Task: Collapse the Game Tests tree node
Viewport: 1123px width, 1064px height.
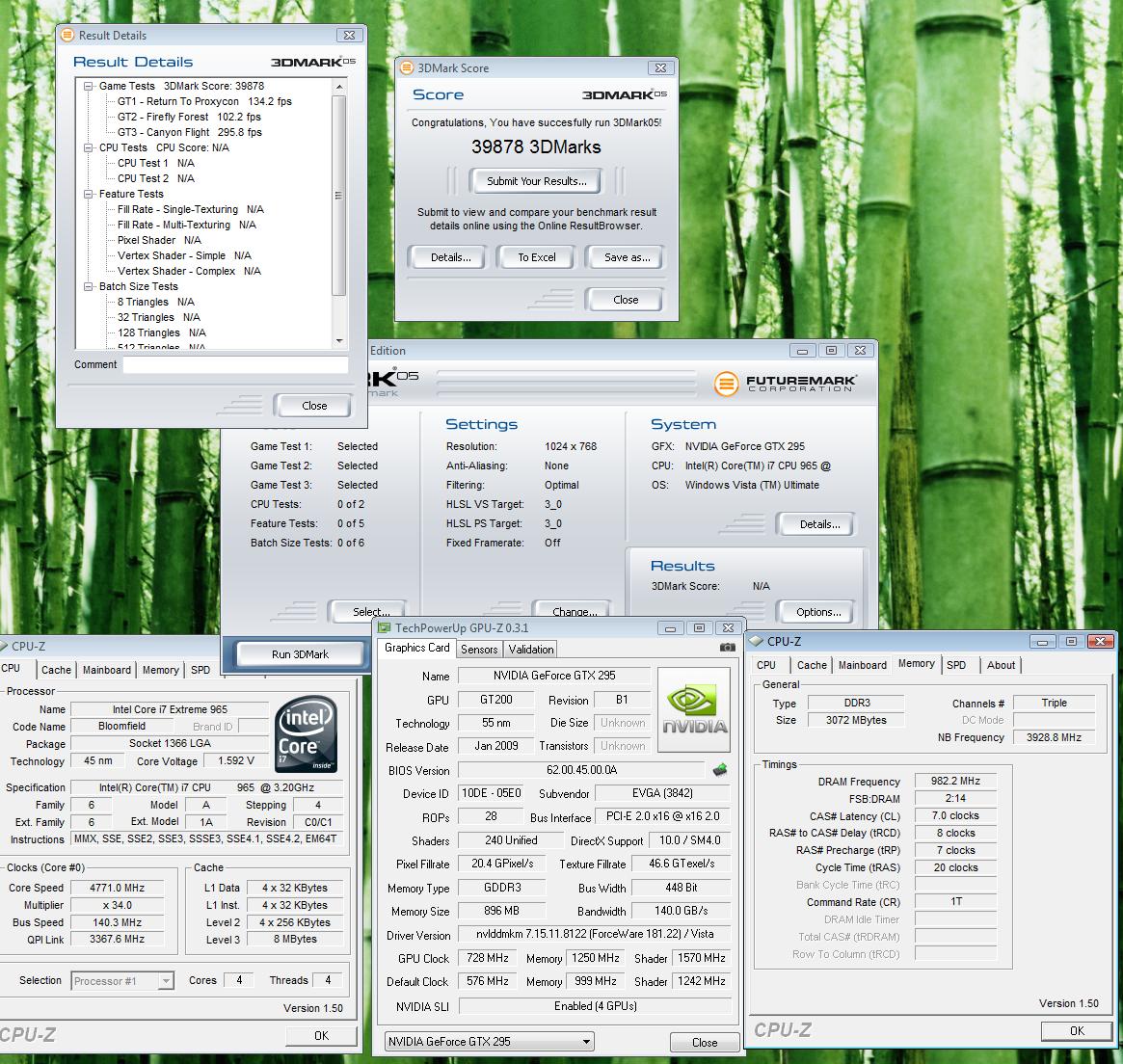Action: tap(88, 86)
